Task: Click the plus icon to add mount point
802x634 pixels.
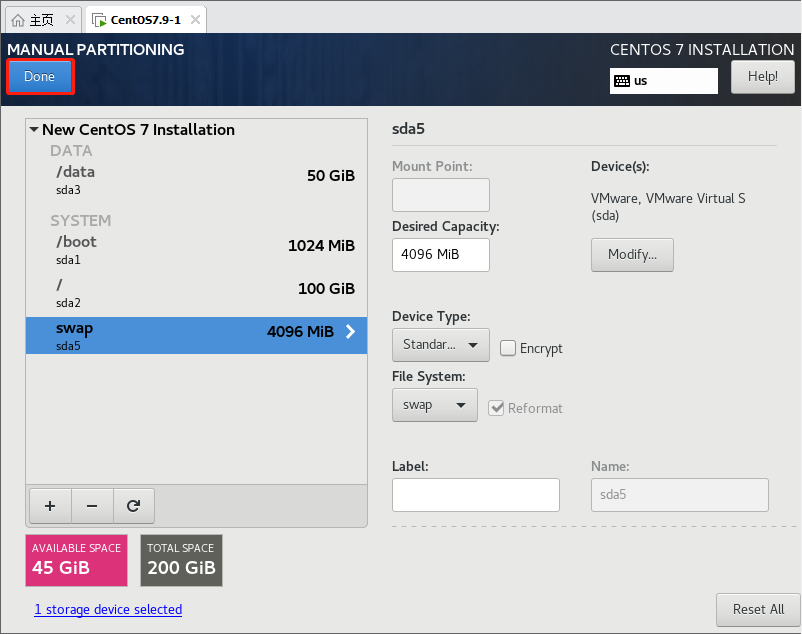Action: (49, 506)
